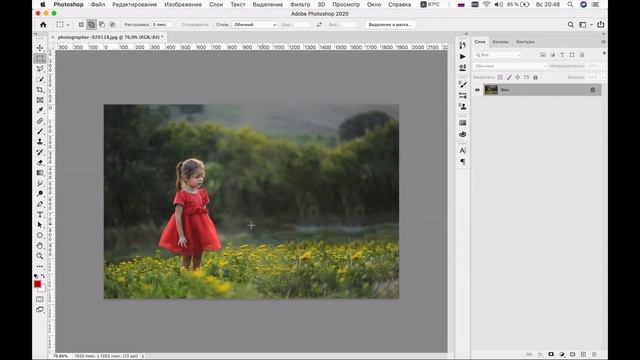
Task: Open the marquee tool preset picker
Action: [x=62, y=24]
